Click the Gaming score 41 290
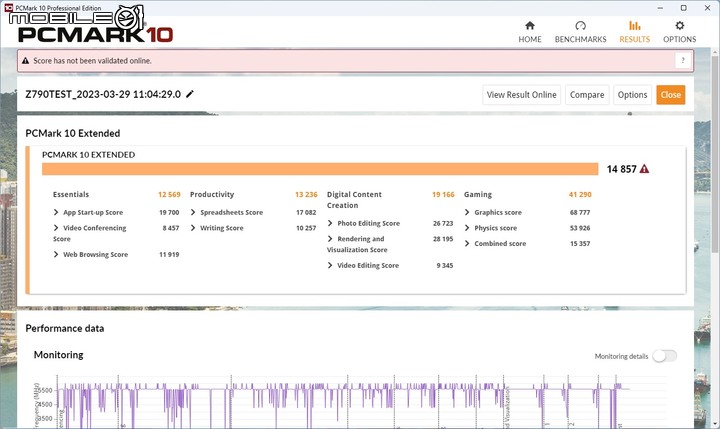 coord(580,195)
